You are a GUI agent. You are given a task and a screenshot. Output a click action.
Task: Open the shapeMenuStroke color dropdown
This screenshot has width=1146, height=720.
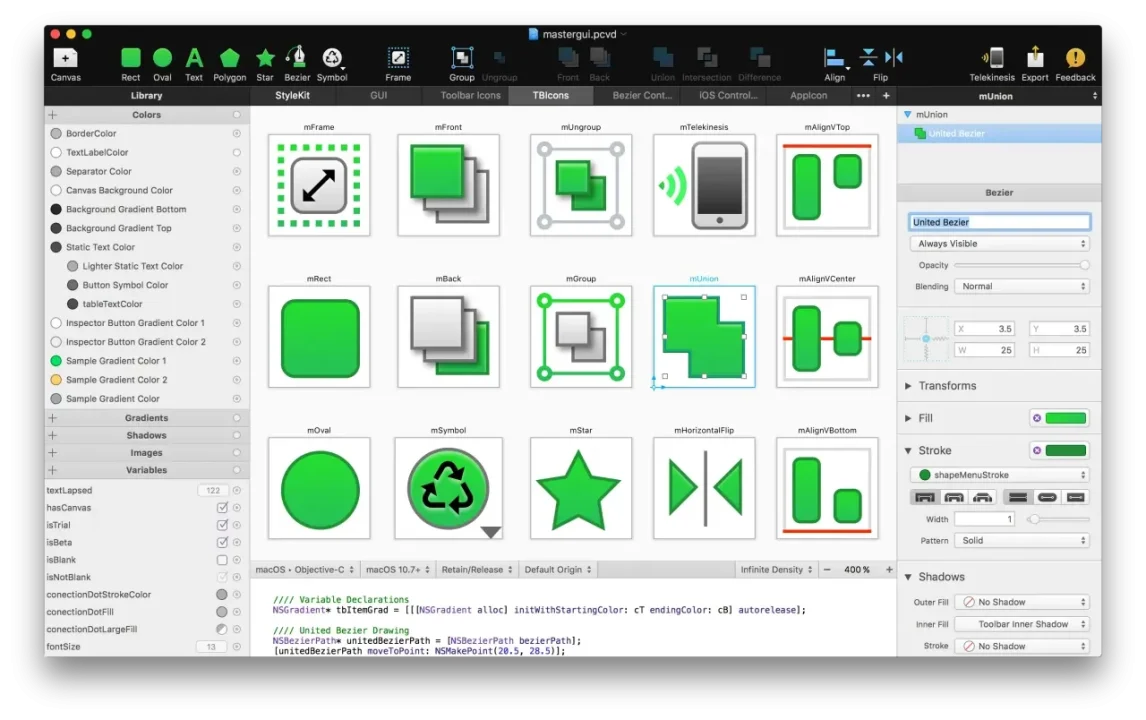click(x=999, y=475)
